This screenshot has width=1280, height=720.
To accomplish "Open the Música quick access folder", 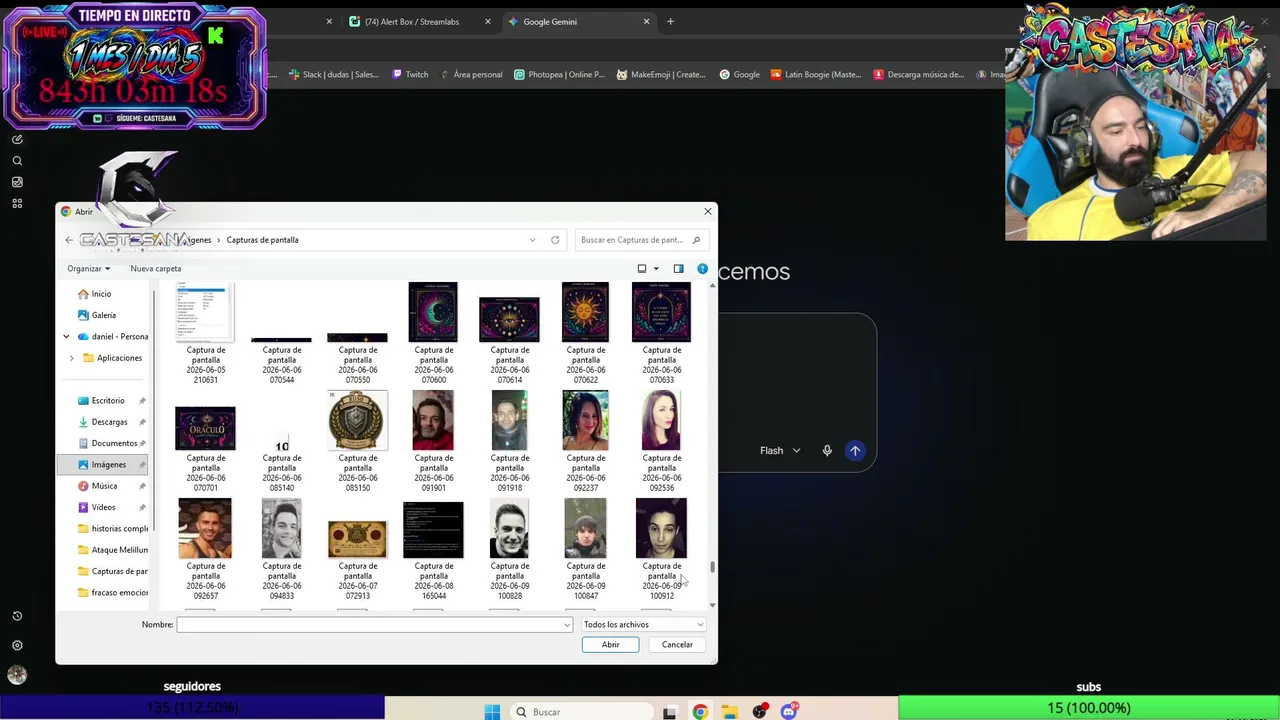I will (x=104, y=486).
